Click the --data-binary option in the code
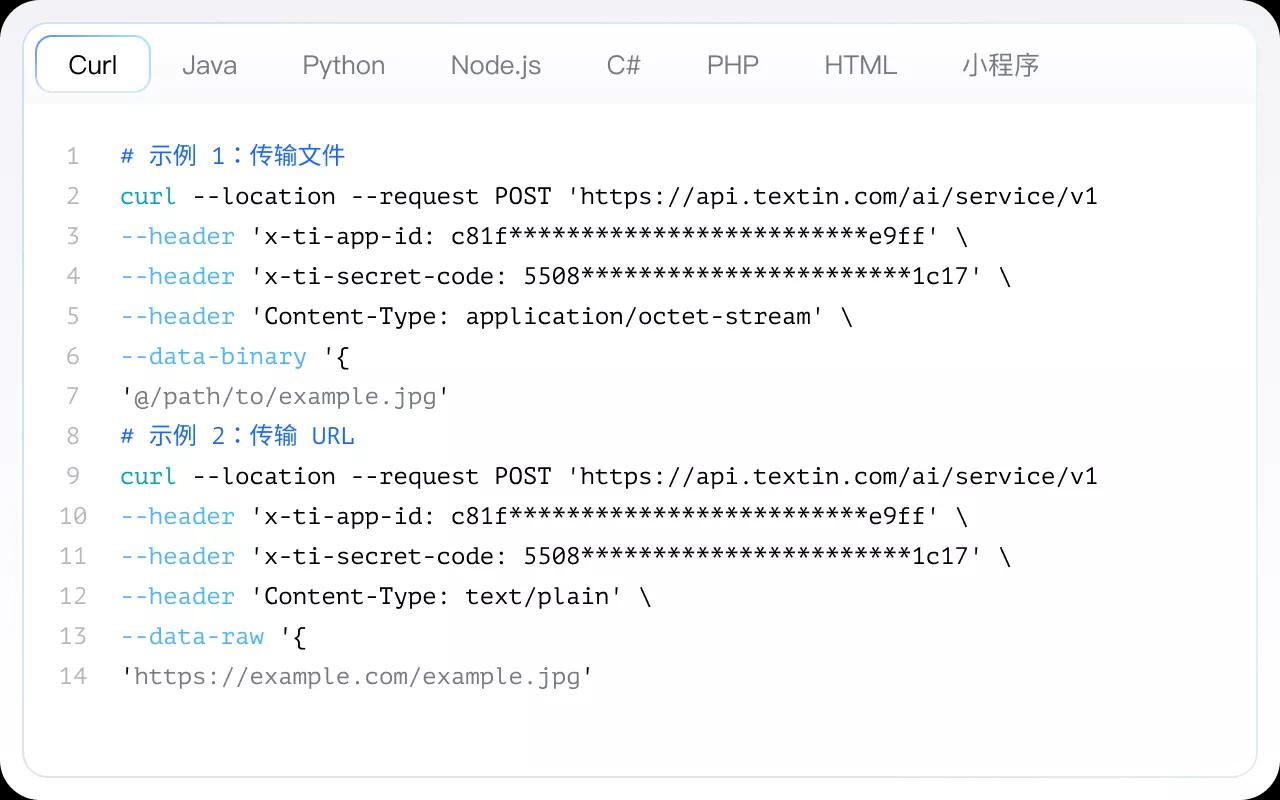The height and width of the screenshot is (800, 1280). (213, 356)
